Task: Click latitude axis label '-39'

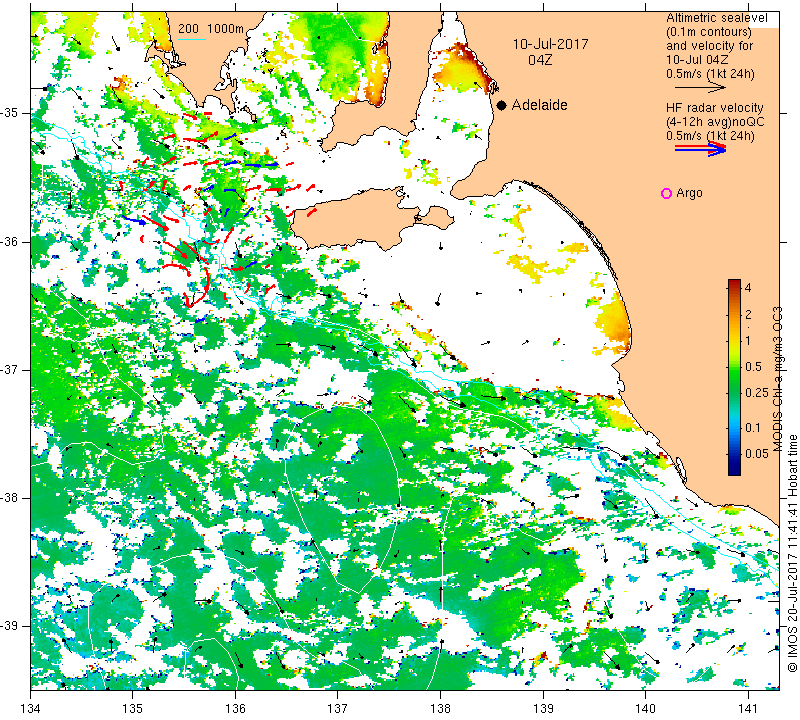Action: click(9, 626)
